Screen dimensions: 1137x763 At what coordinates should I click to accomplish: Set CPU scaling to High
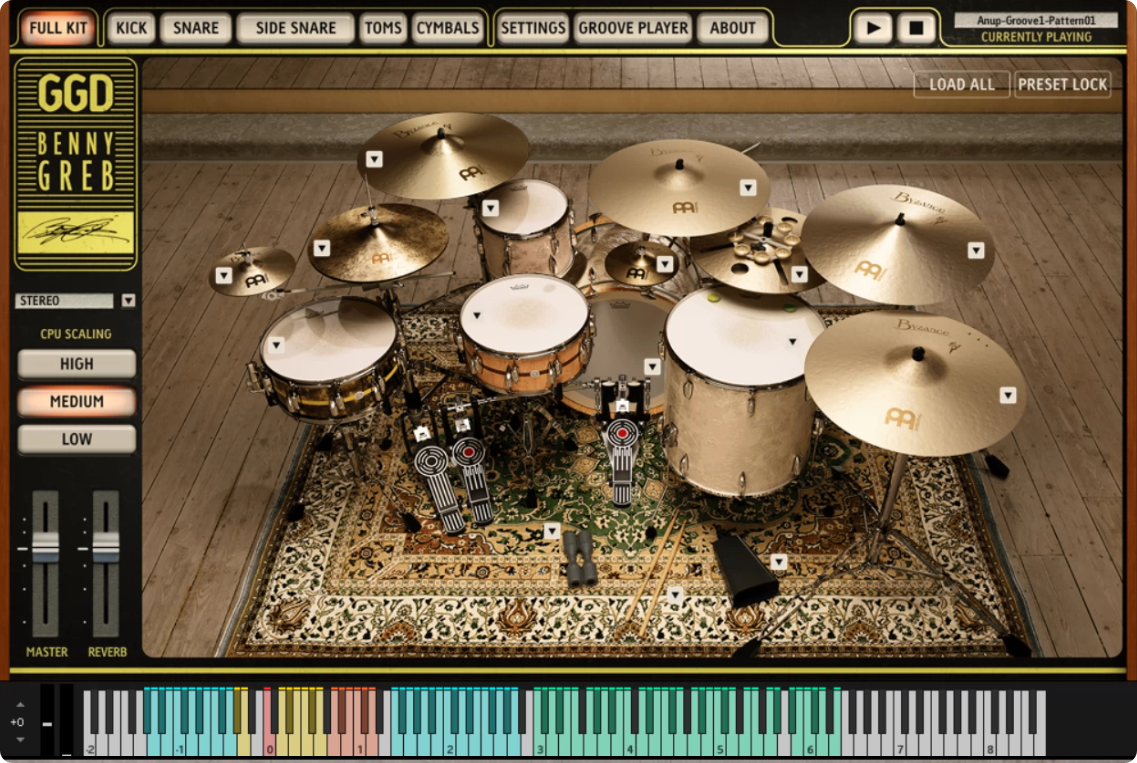(76, 363)
